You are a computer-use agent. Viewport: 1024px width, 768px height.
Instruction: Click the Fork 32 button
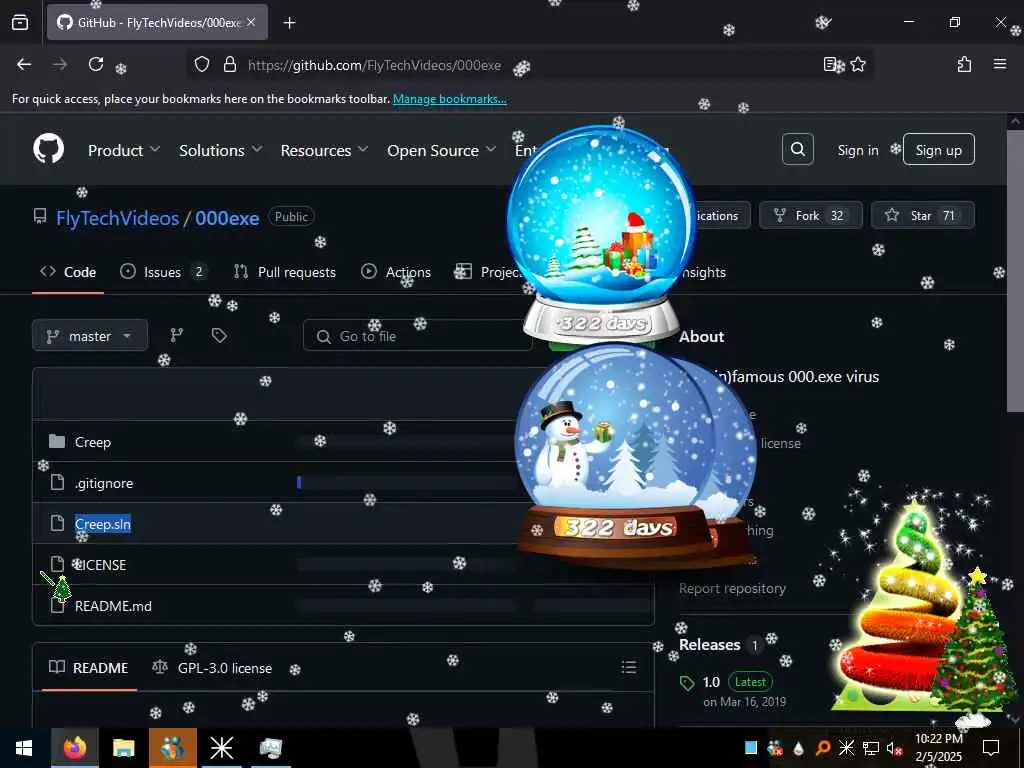coord(810,216)
